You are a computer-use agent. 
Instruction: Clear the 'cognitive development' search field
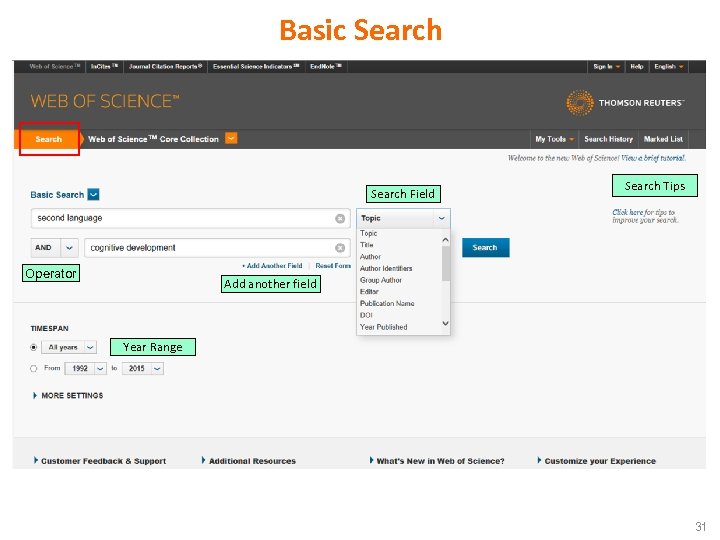[340, 248]
